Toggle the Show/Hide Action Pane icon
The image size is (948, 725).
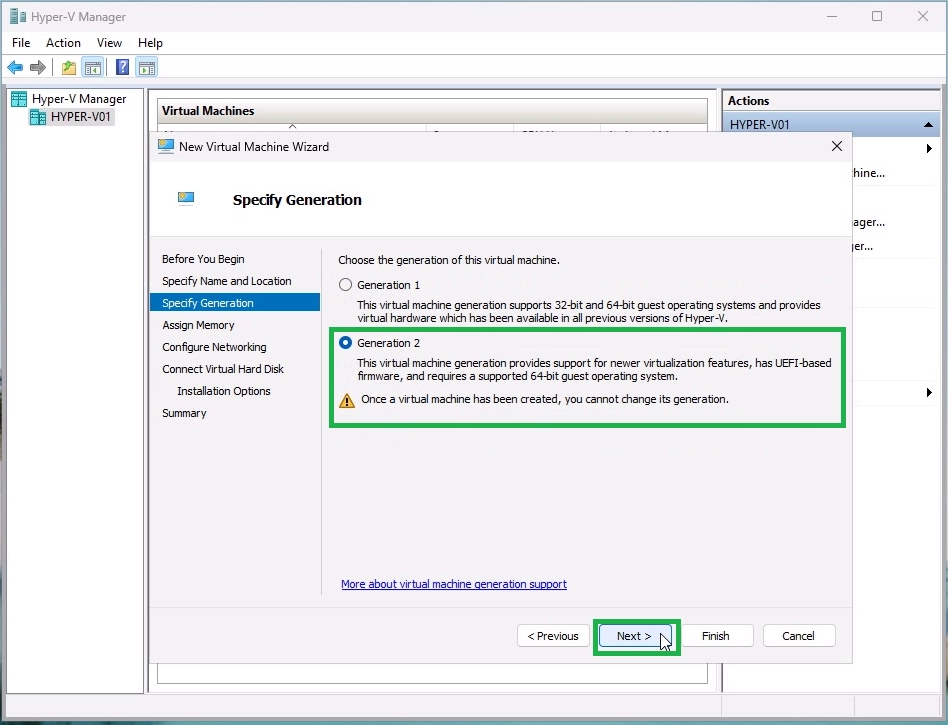[147, 68]
